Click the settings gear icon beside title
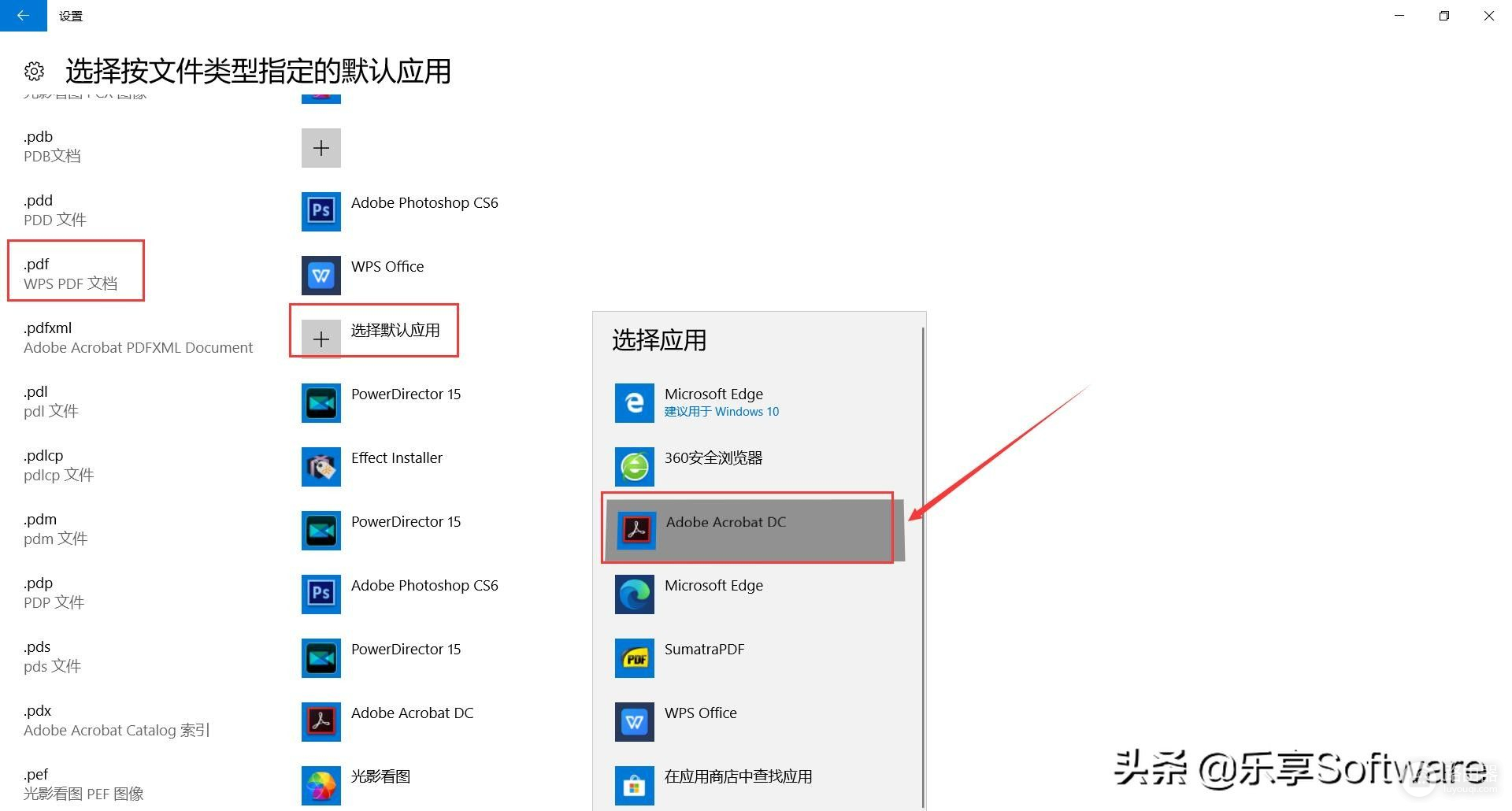1512x811 pixels. point(34,72)
